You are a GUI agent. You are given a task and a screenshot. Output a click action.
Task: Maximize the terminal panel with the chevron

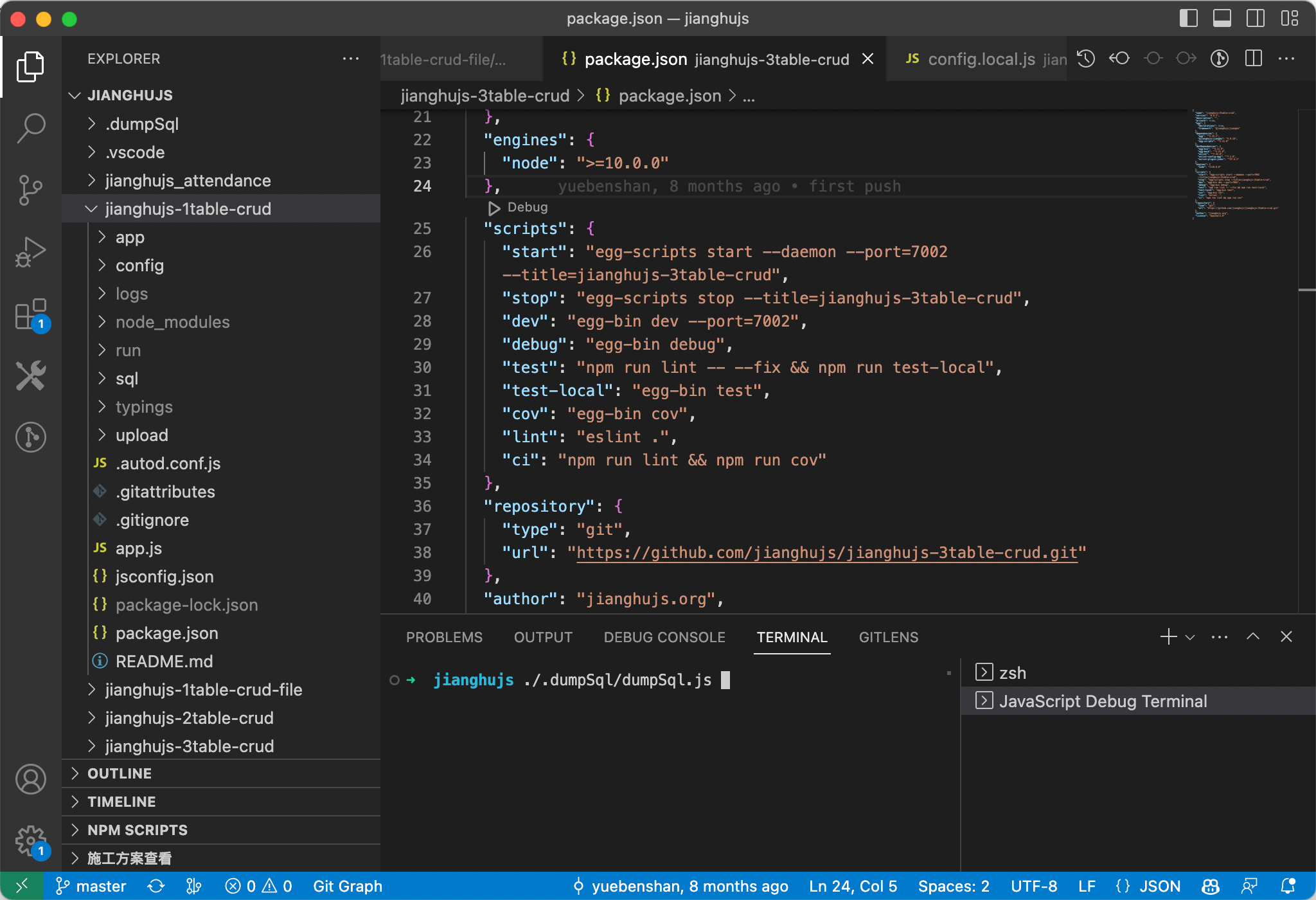(1252, 636)
